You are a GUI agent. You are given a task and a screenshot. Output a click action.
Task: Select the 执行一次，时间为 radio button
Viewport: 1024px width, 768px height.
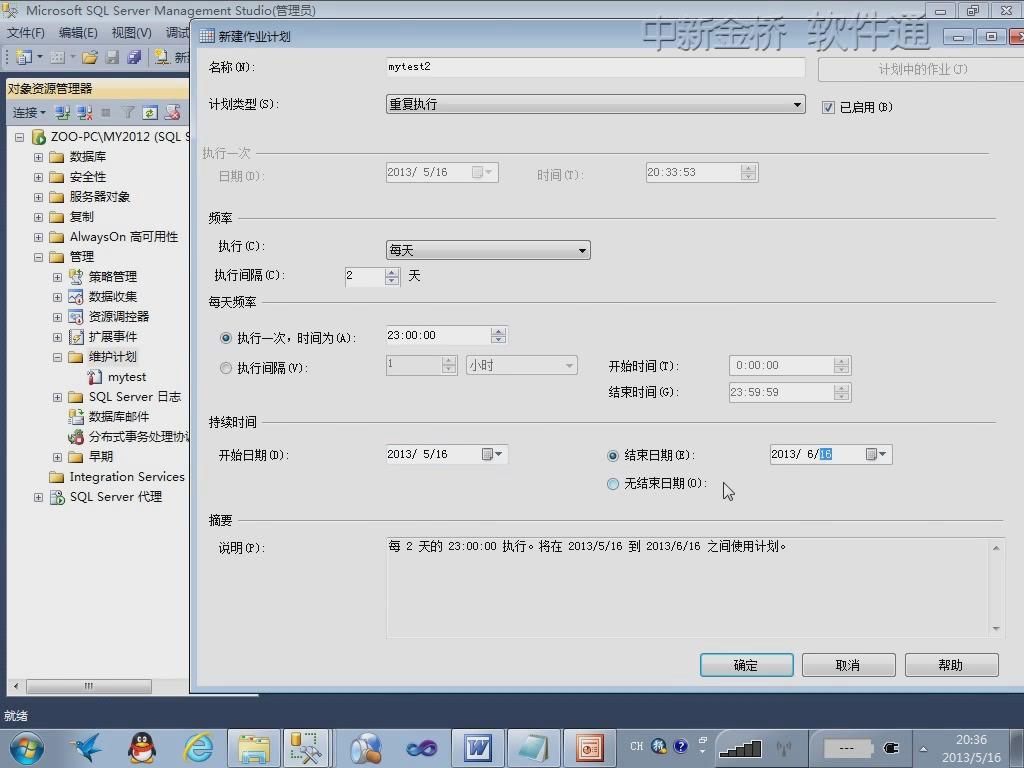[226, 338]
